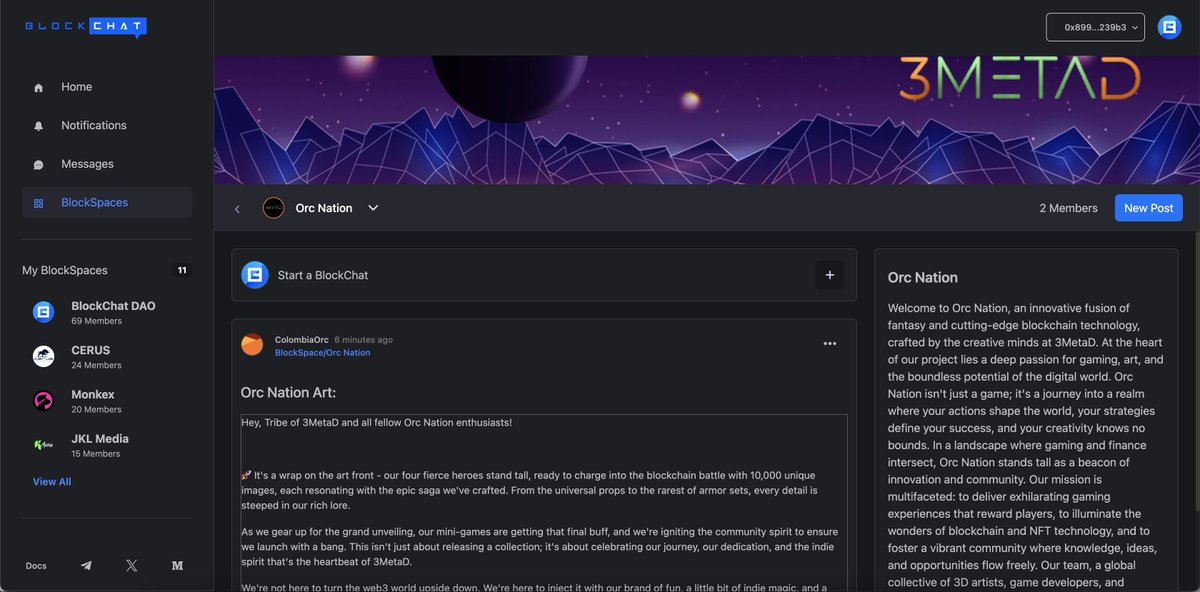
Task: Click the 'Orc Nation Art:' post title
Action: [x=289, y=393]
